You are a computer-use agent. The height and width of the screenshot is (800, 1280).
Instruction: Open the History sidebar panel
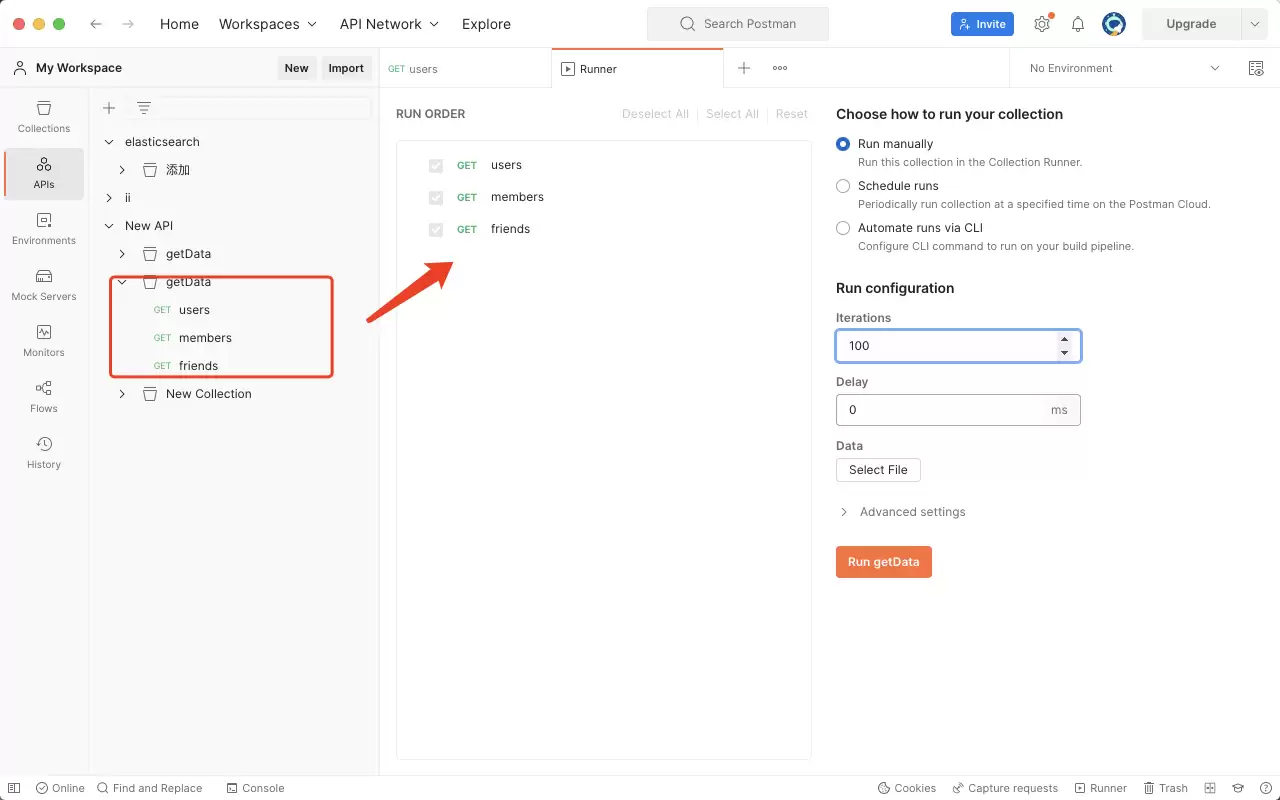44,453
